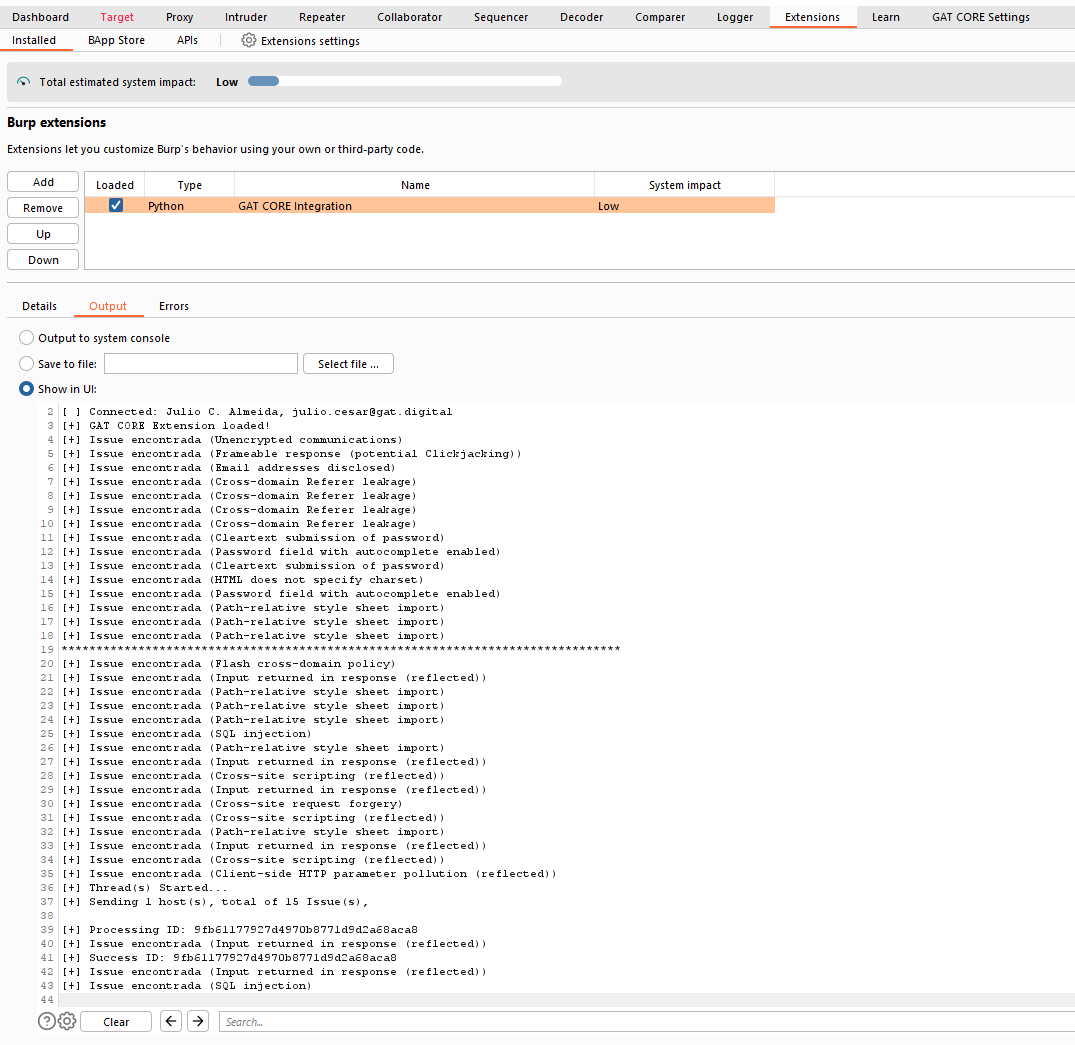
Task: Select Show in UI radio option
Action: pyautogui.click(x=26, y=389)
